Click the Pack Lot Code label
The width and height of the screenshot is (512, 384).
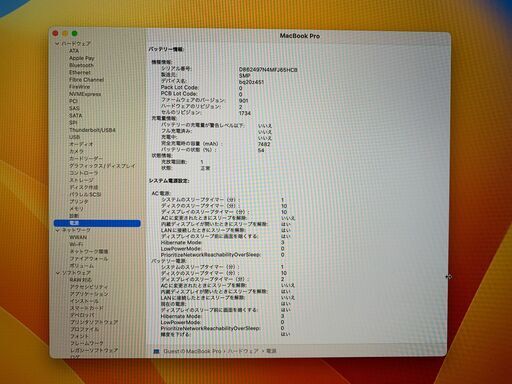tap(179, 88)
